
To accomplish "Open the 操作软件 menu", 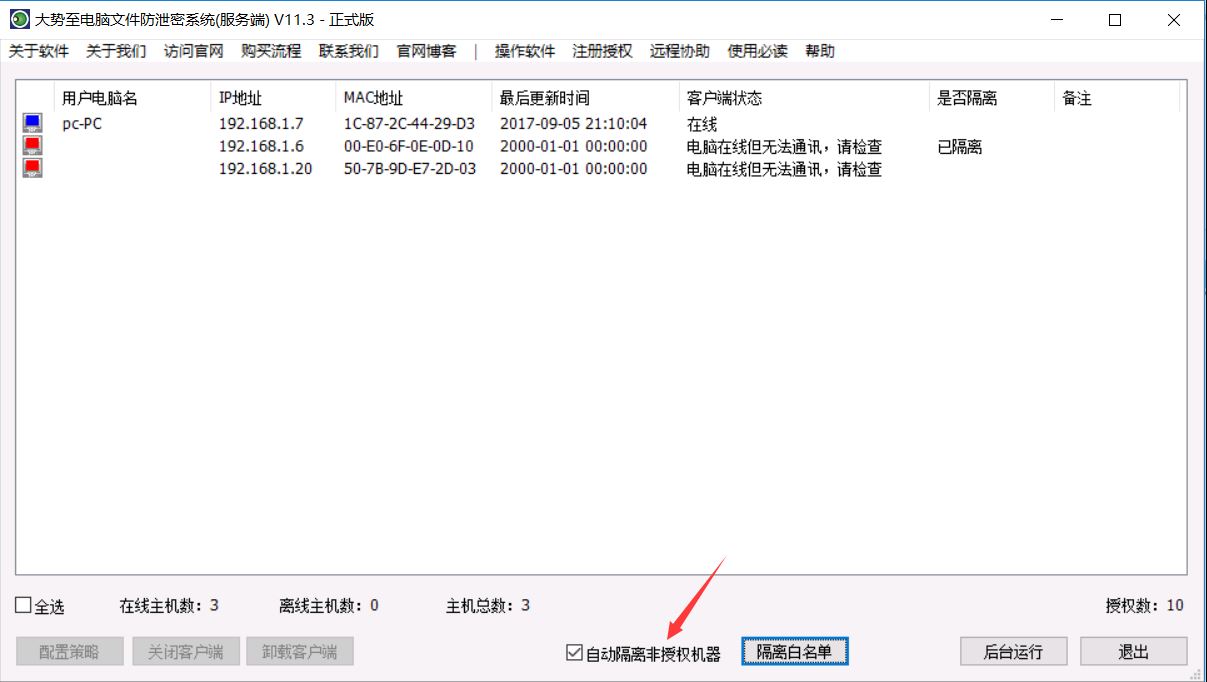I will [525, 51].
